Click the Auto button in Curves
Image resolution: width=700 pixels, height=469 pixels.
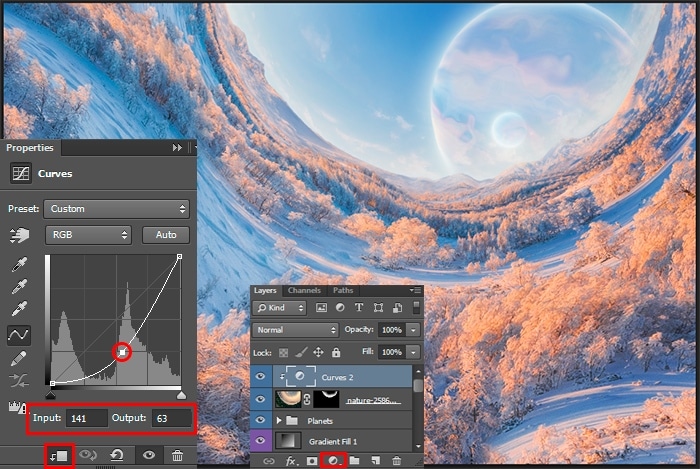[x=166, y=235]
